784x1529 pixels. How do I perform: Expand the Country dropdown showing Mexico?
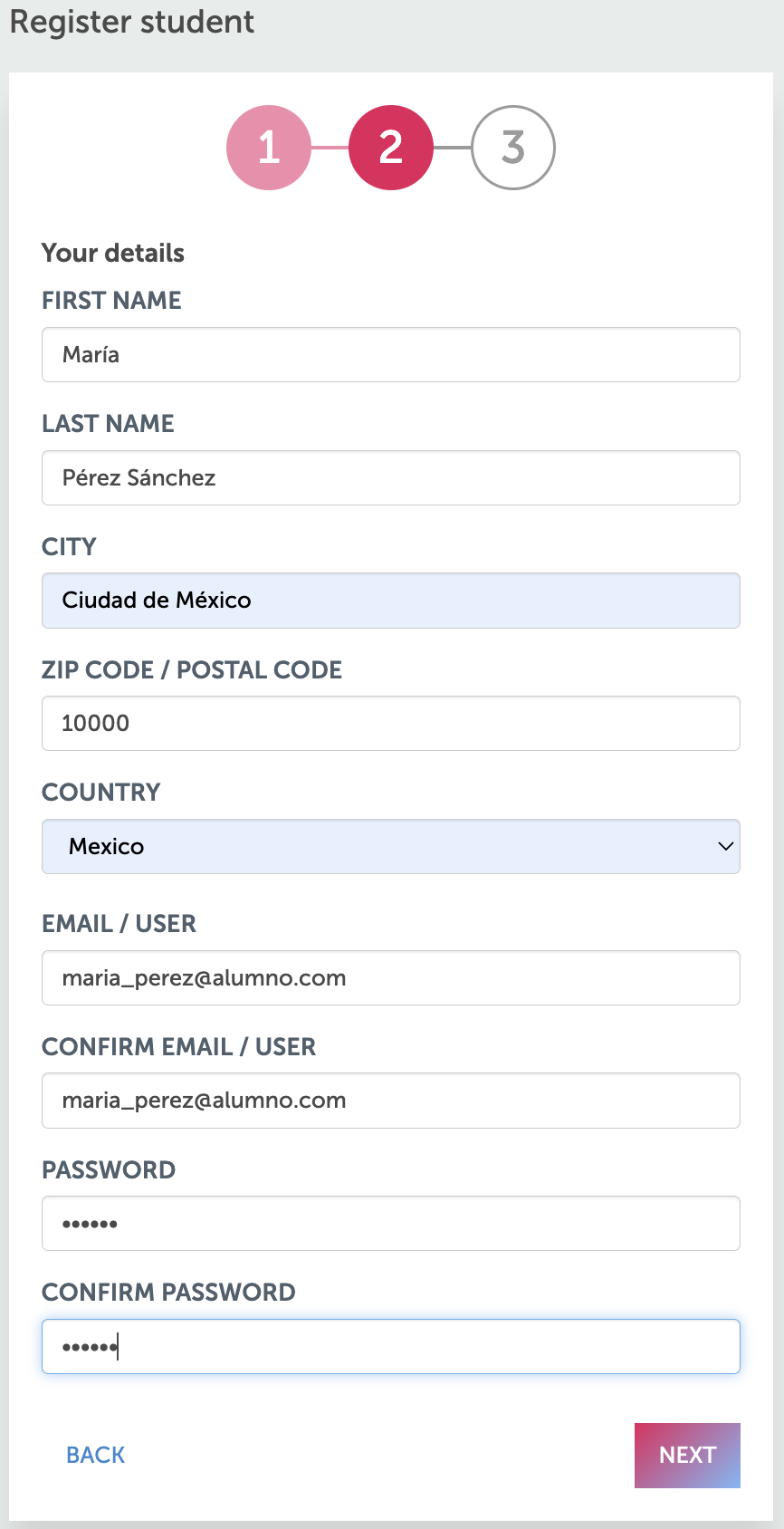(391, 847)
